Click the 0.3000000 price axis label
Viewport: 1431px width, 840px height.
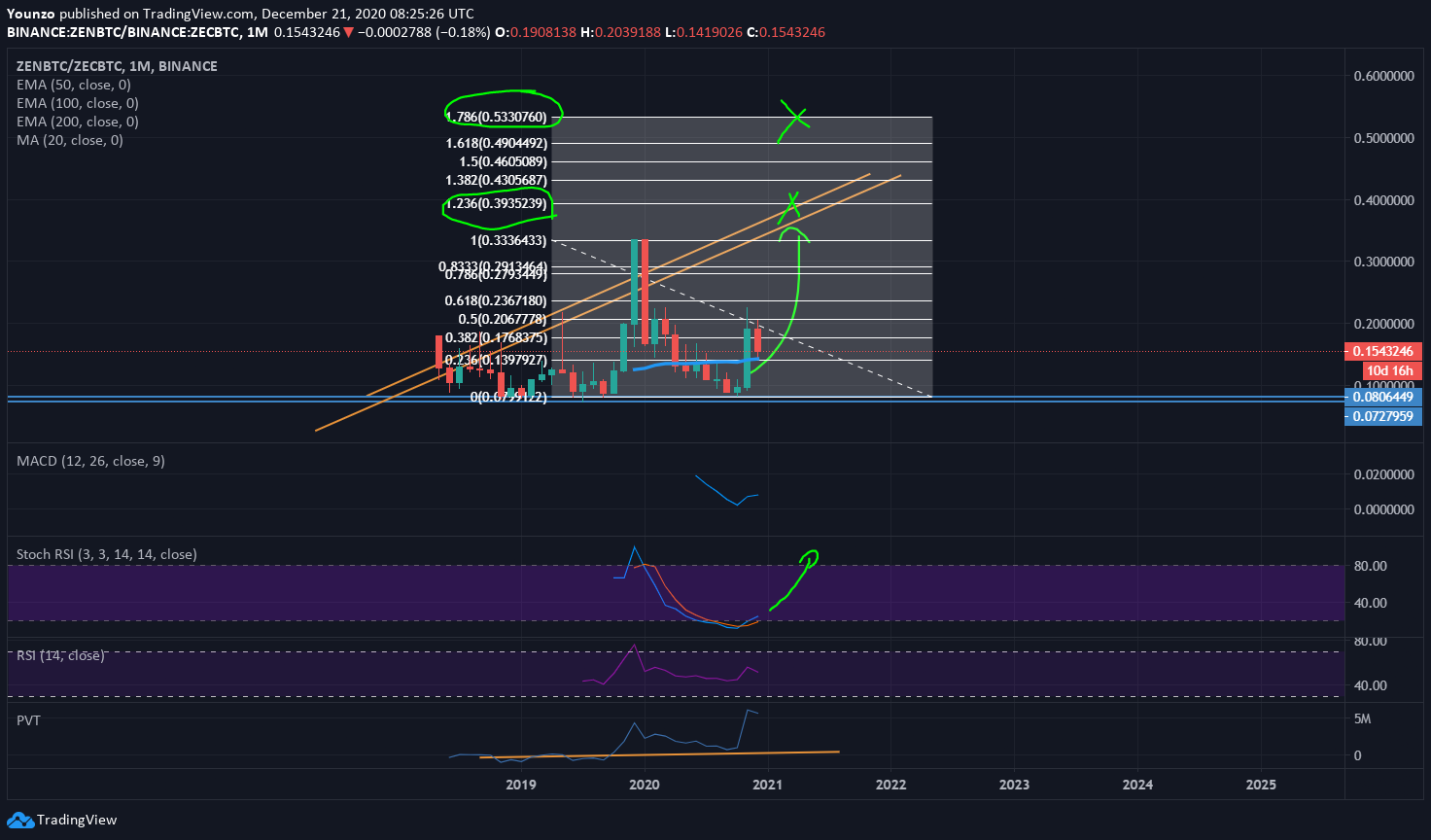(x=1383, y=262)
